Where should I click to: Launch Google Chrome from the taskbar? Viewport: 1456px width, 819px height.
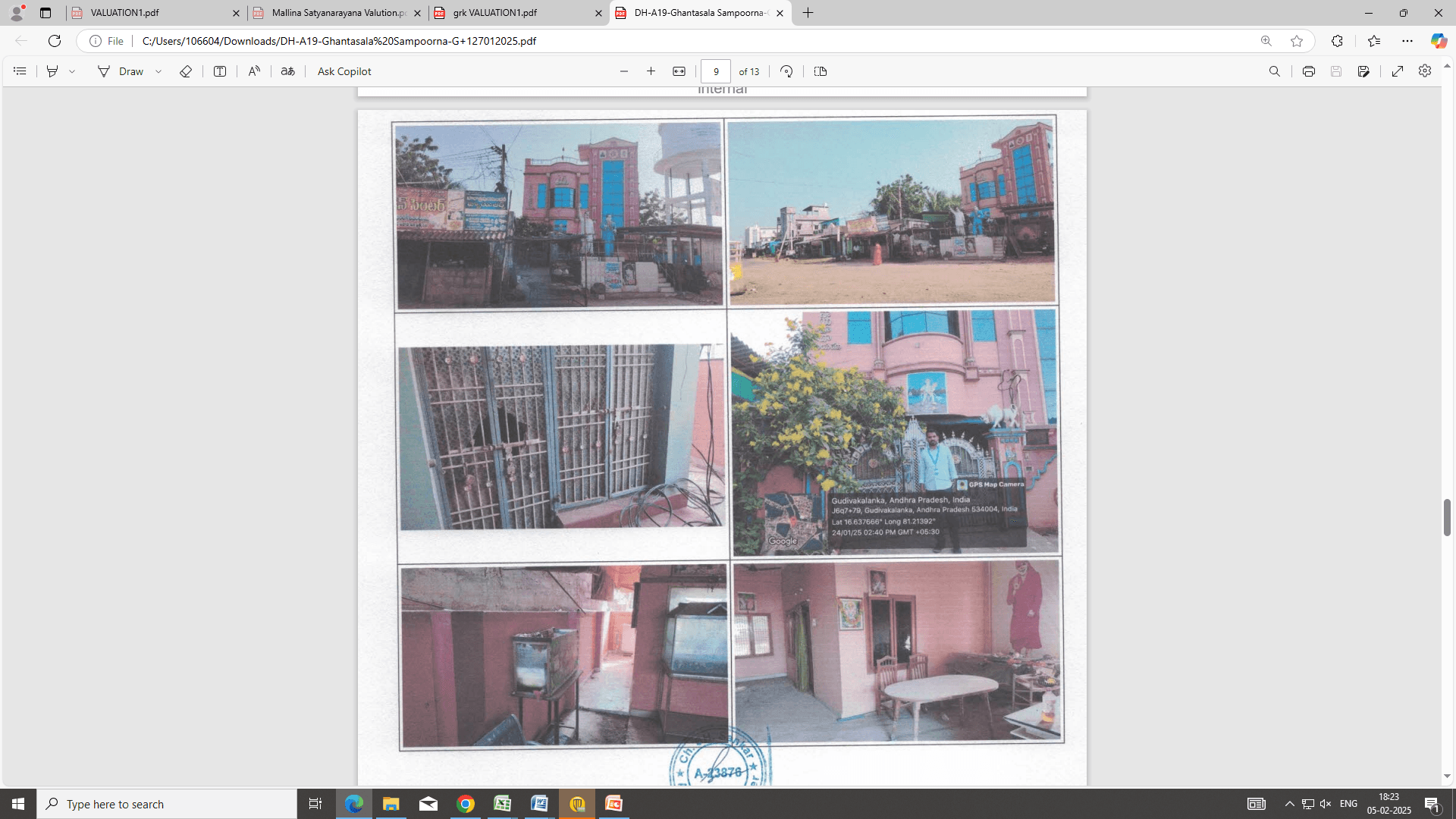[x=466, y=804]
